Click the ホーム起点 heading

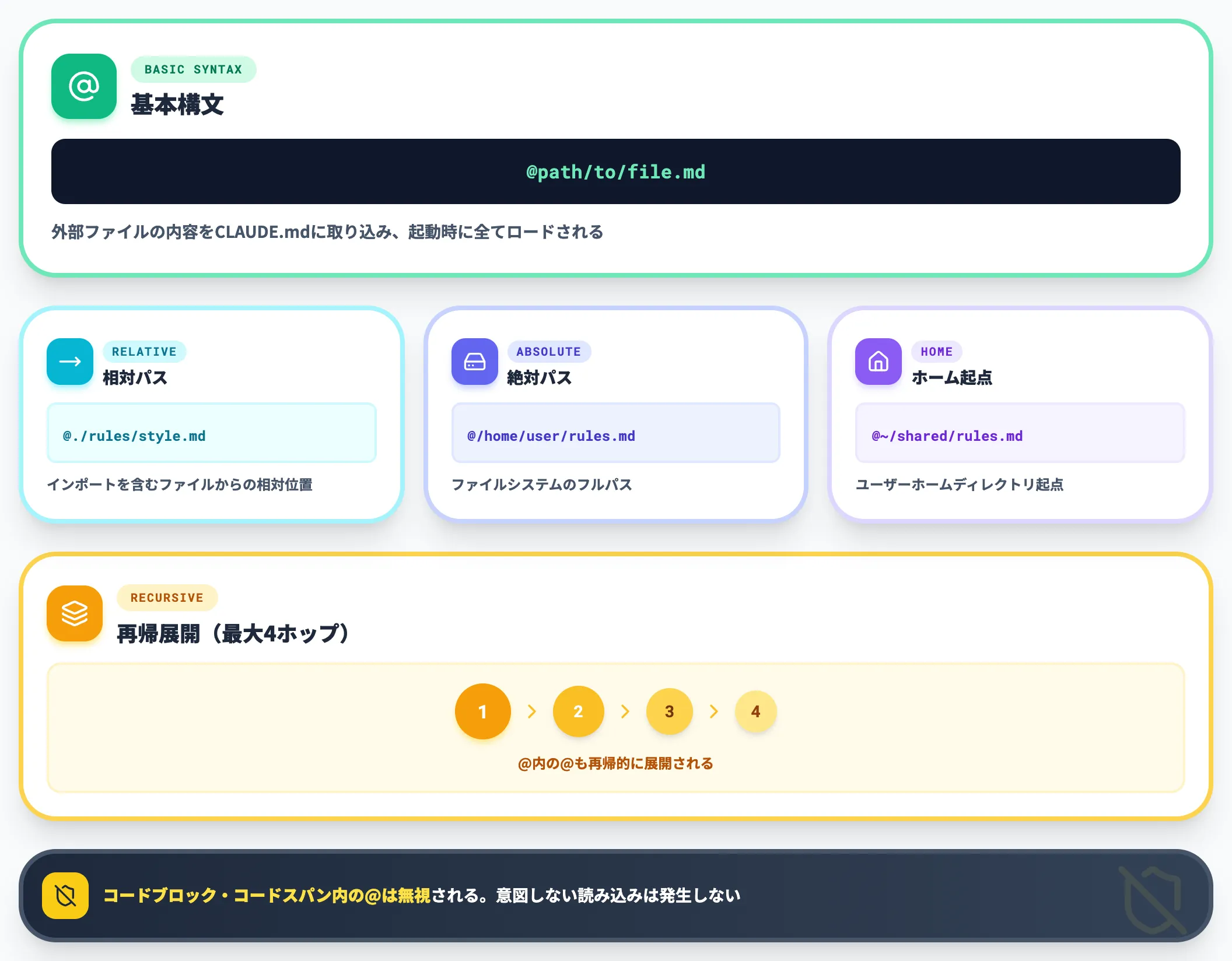coord(952,378)
